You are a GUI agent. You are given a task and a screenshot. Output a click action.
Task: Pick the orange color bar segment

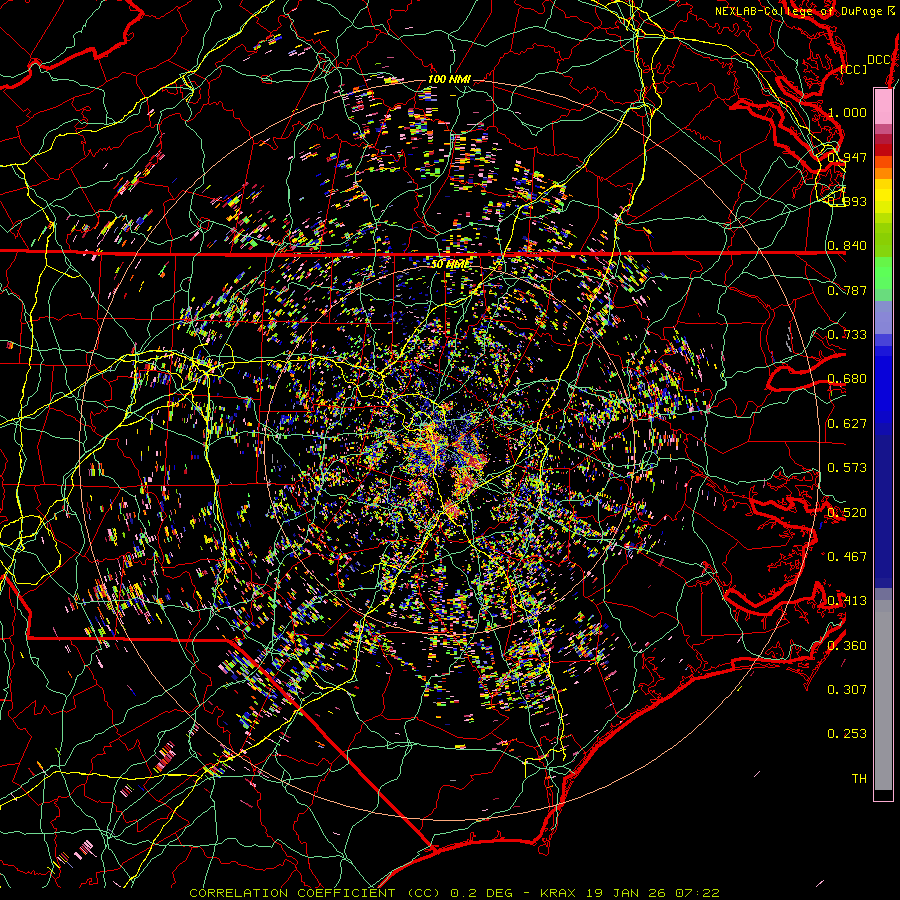[883, 173]
